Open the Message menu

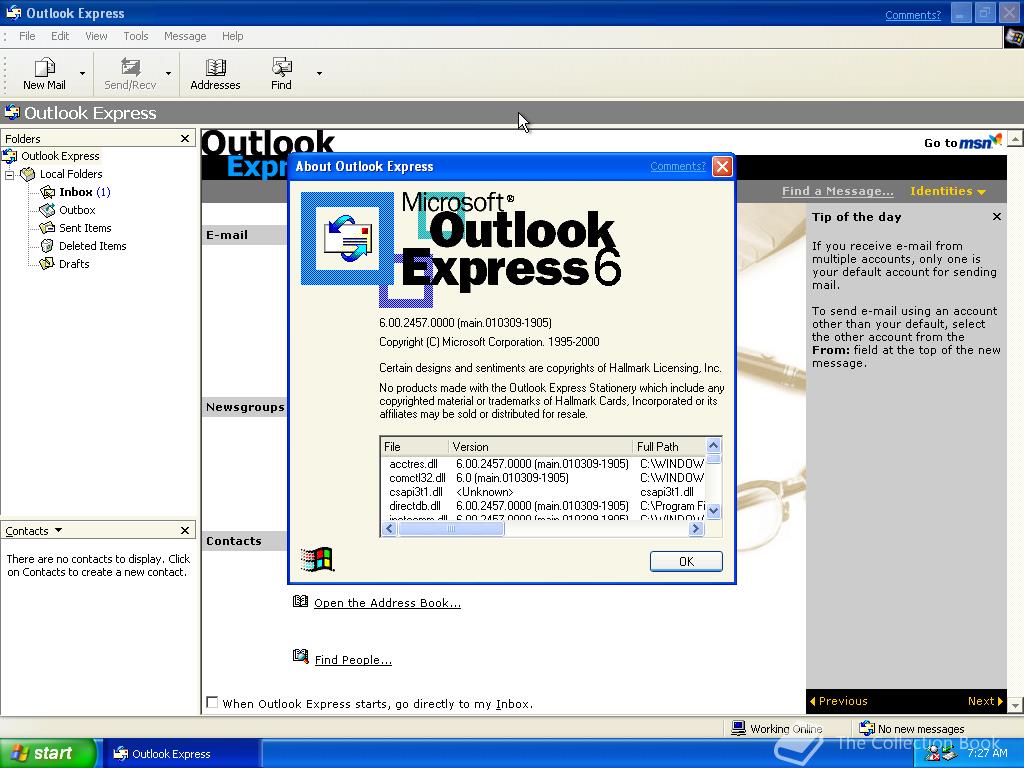pyautogui.click(x=185, y=36)
